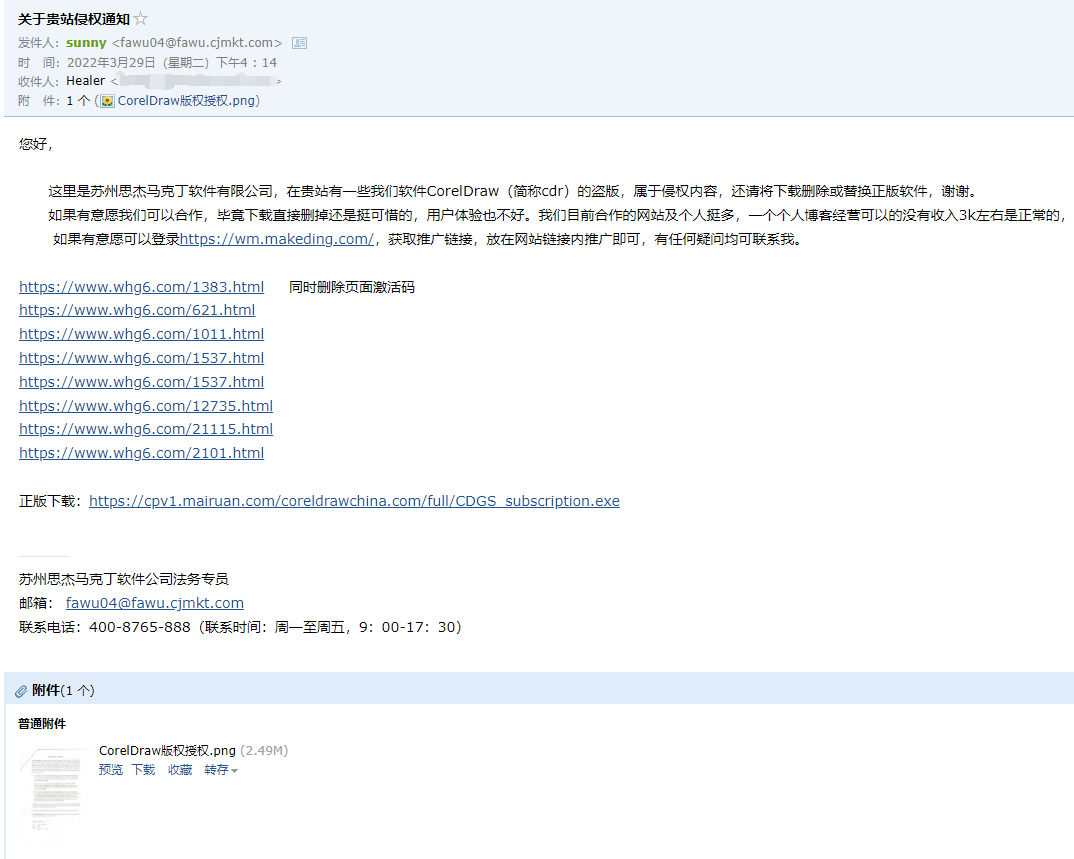Click 下载 to download the attachment
This screenshot has width=1074, height=859.
(143, 770)
